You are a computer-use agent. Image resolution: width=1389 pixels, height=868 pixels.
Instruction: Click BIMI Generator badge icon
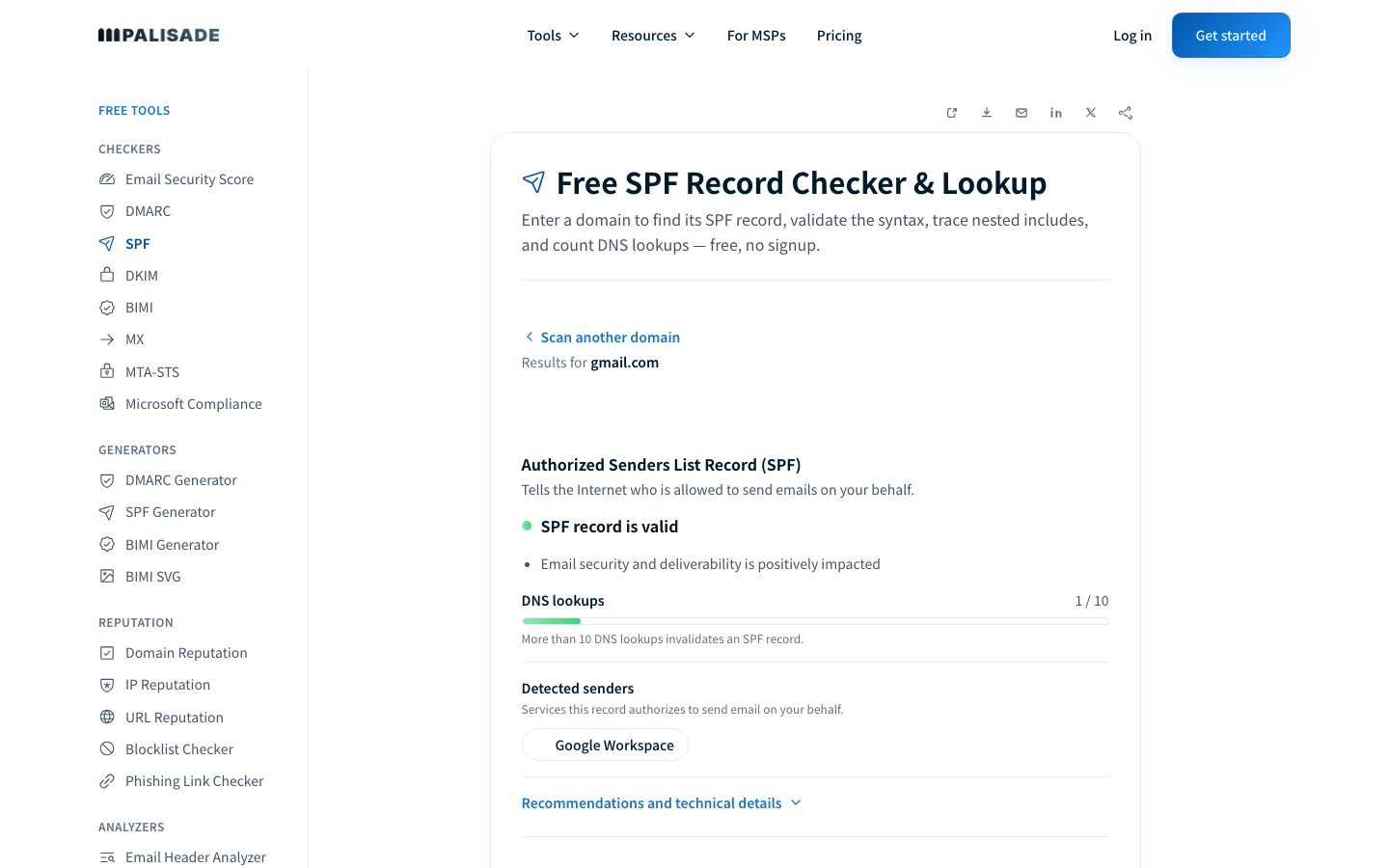coord(107,544)
